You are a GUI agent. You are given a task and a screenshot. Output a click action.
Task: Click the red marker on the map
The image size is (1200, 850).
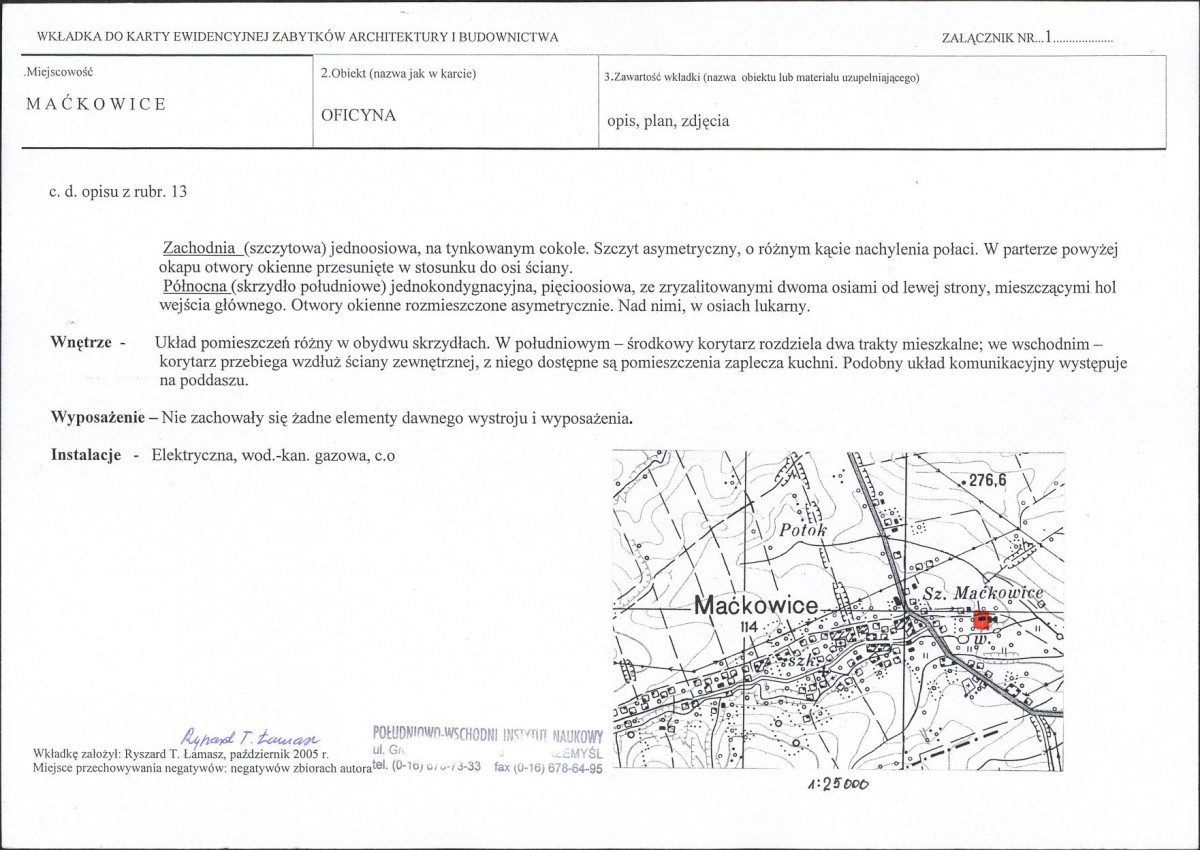click(981, 621)
